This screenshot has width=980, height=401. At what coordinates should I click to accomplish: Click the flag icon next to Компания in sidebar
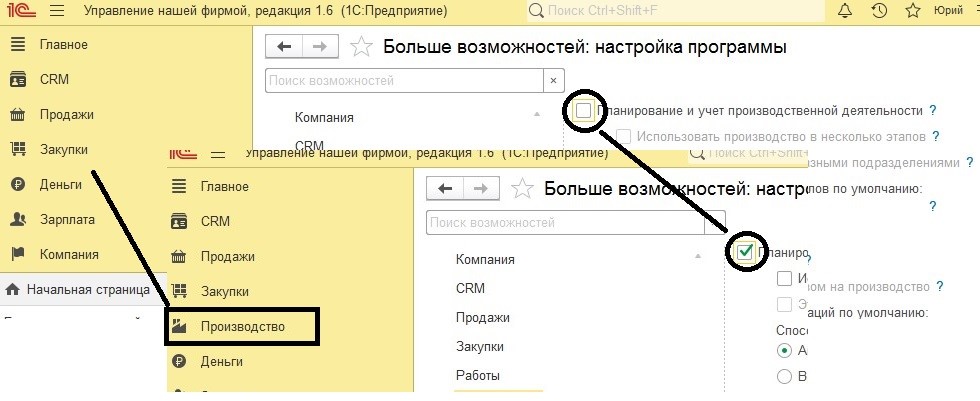17,254
